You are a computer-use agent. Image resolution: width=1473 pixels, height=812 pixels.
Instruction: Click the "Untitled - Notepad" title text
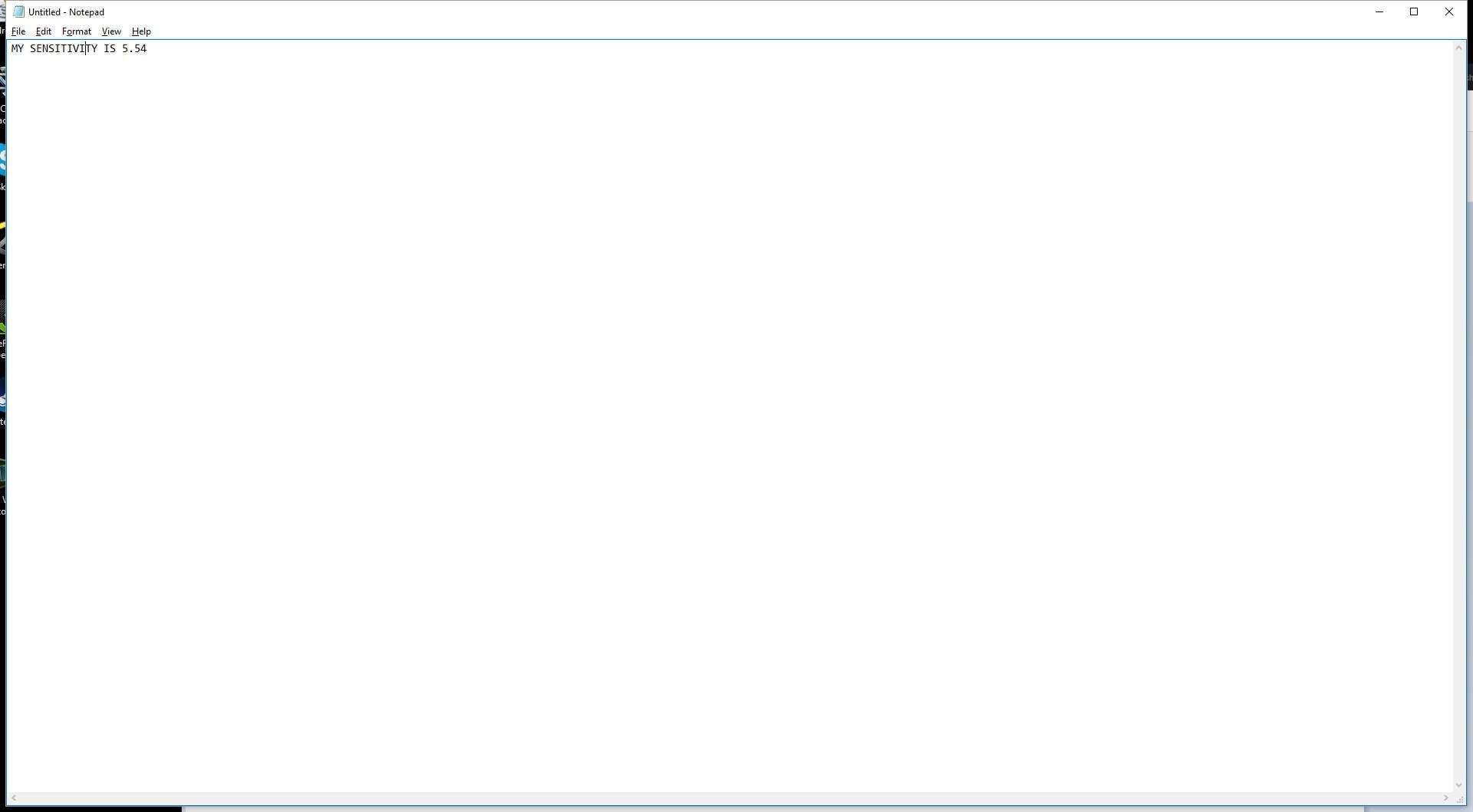(x=66, y=12)
